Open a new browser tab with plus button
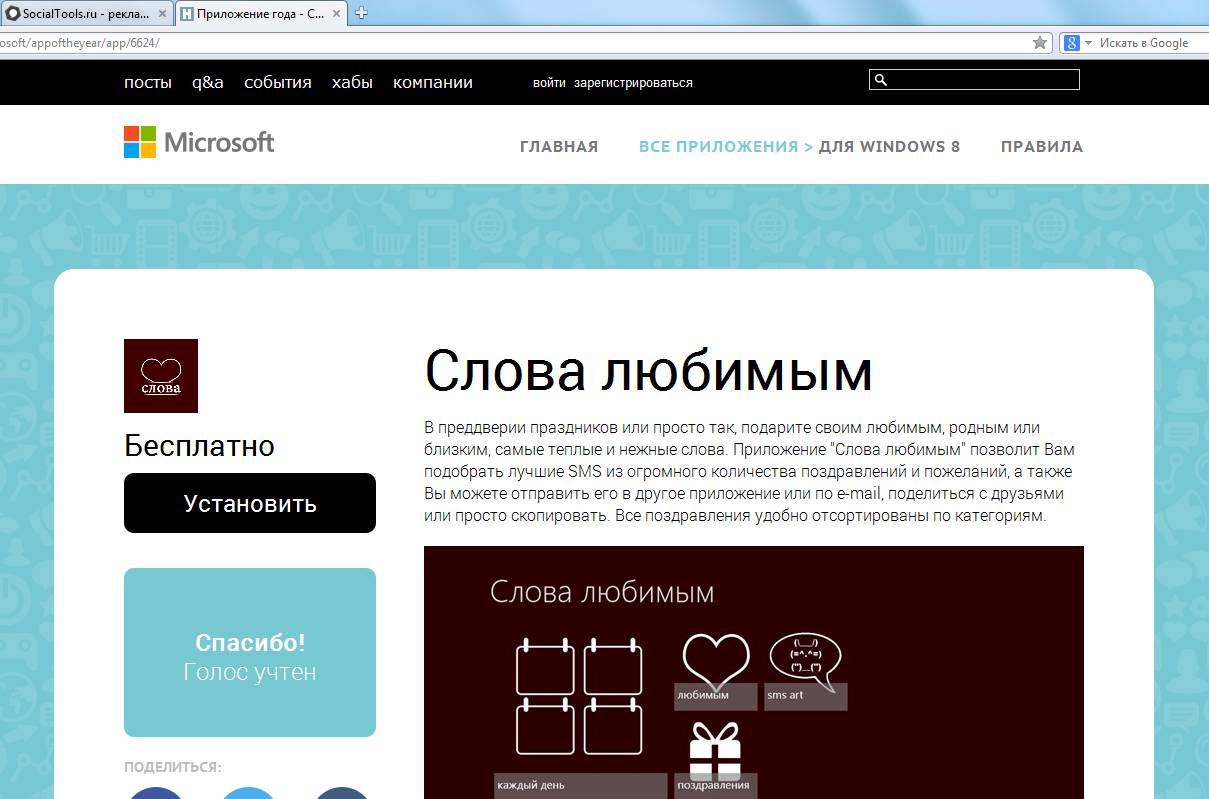The width and height of the screenshot is (1209, 799). (x=362, y=14)
